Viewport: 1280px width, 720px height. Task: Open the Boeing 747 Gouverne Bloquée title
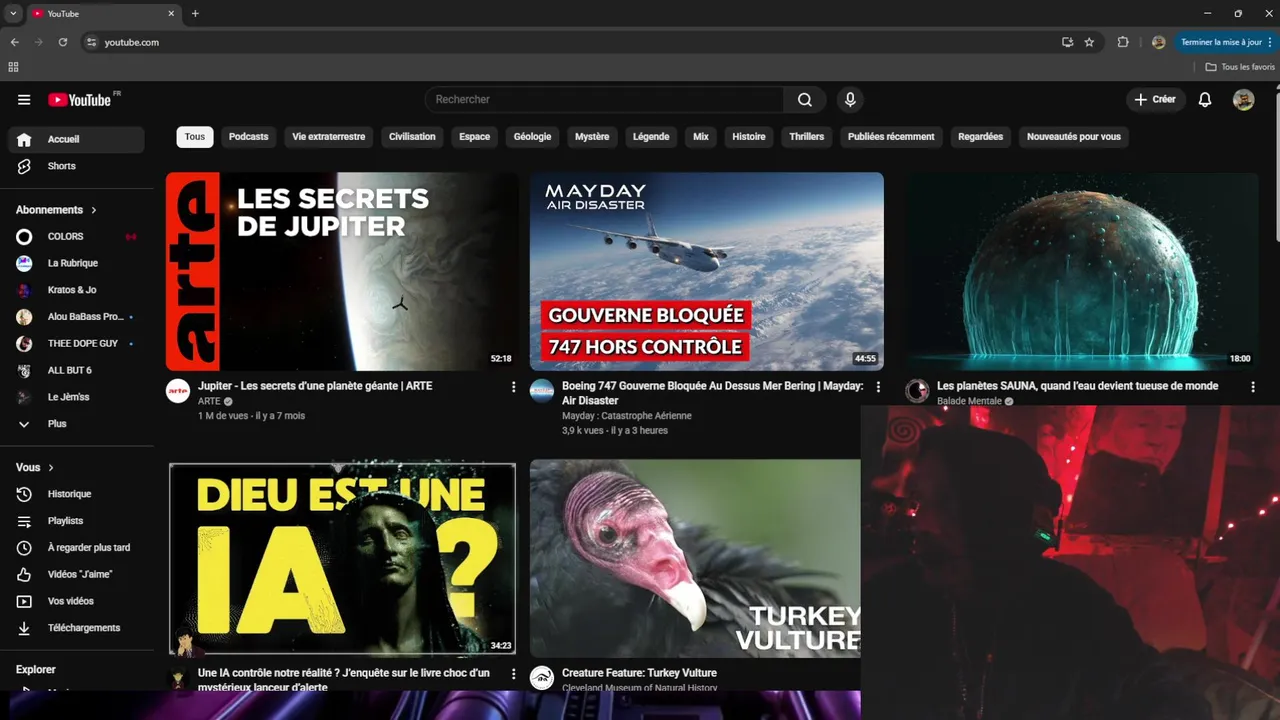[x=712, y=393]
